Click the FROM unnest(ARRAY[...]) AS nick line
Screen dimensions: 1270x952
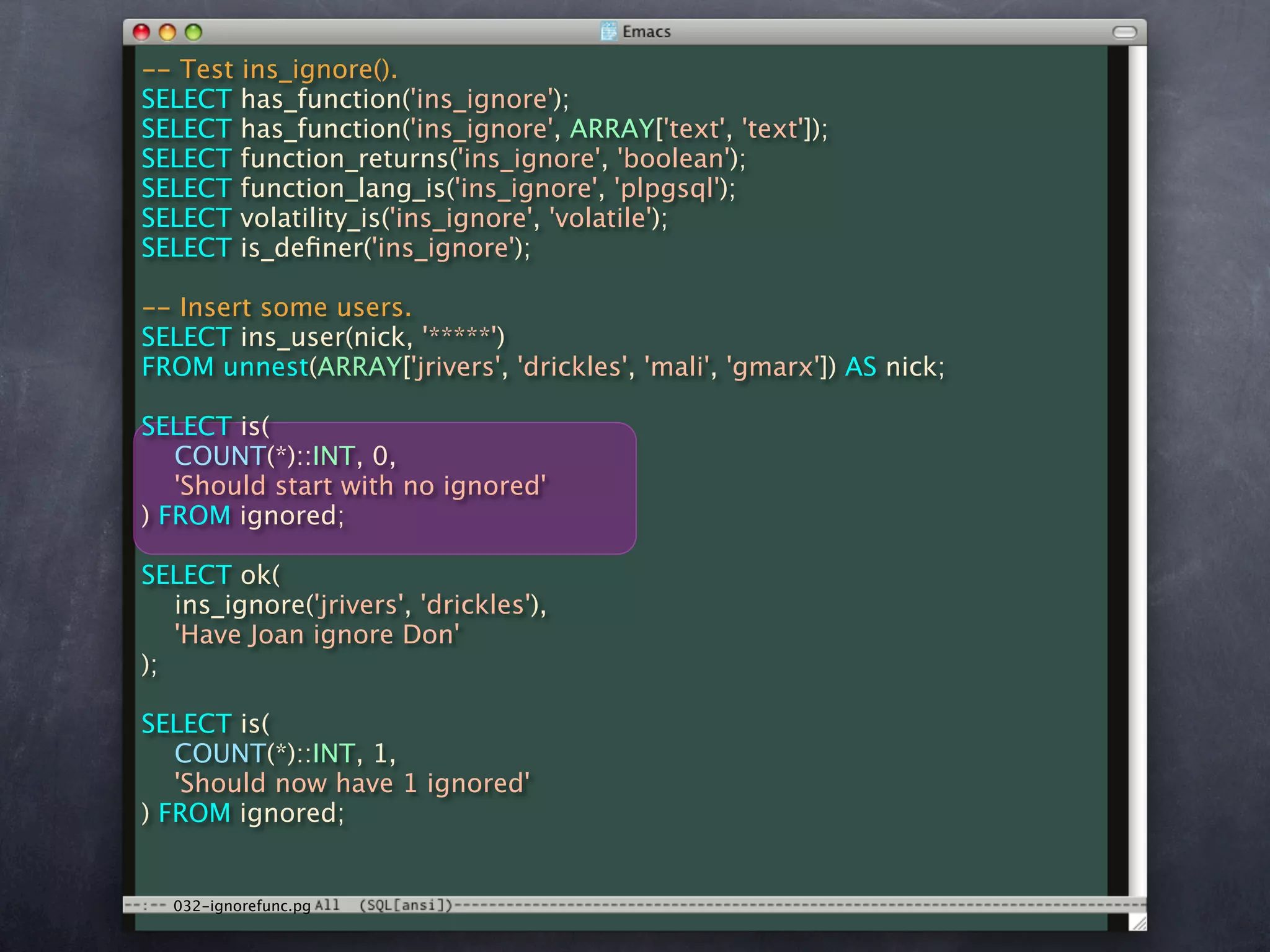(543, 367)
